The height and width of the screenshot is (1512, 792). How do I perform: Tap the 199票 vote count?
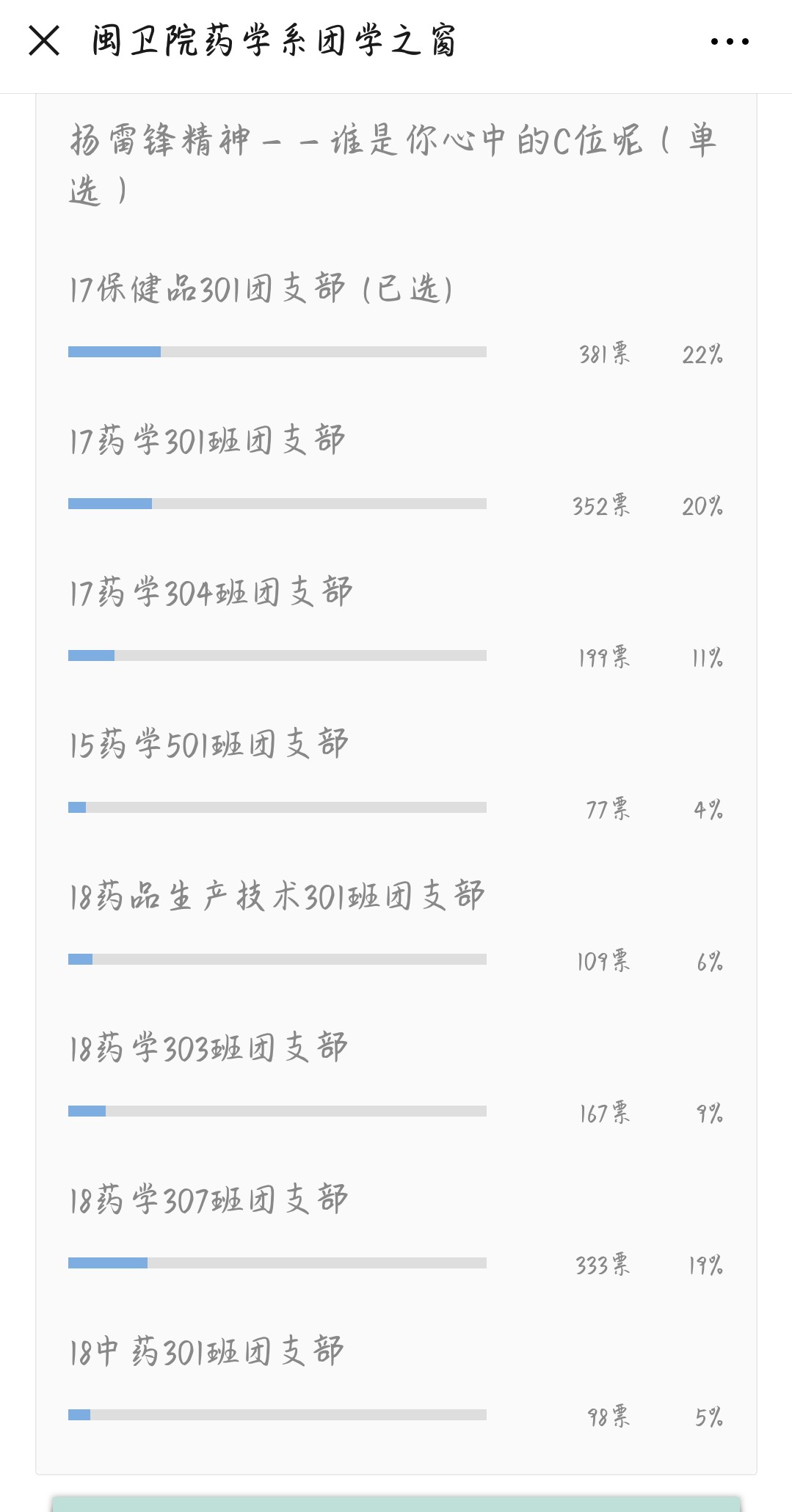[604, 657]
